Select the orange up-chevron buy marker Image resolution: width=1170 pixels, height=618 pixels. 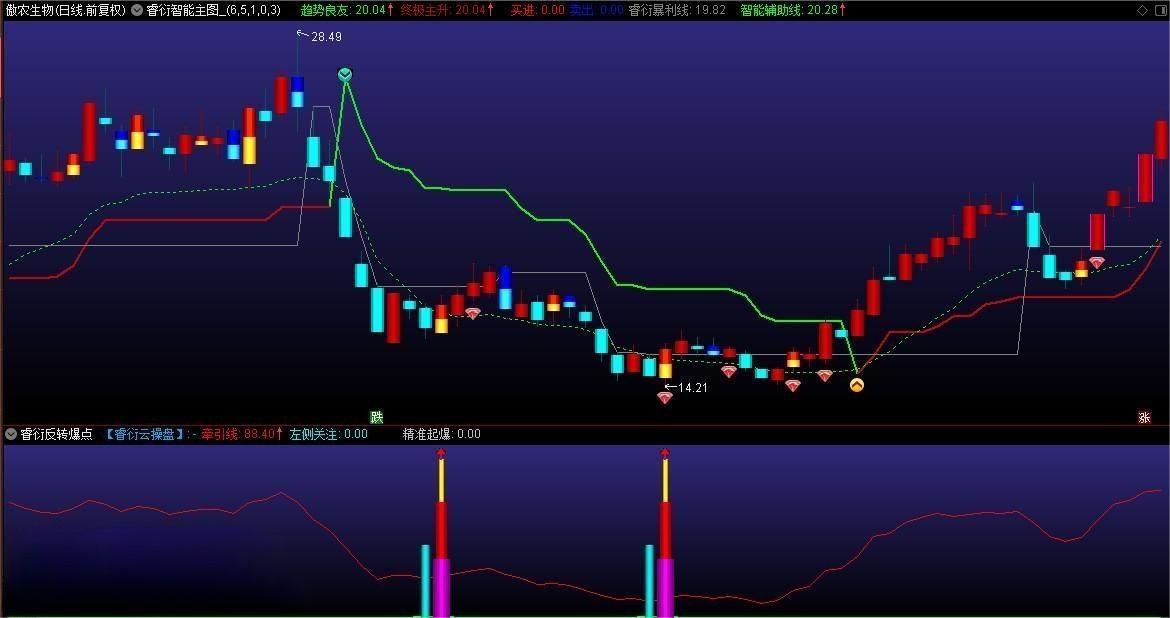coord(857,385)
